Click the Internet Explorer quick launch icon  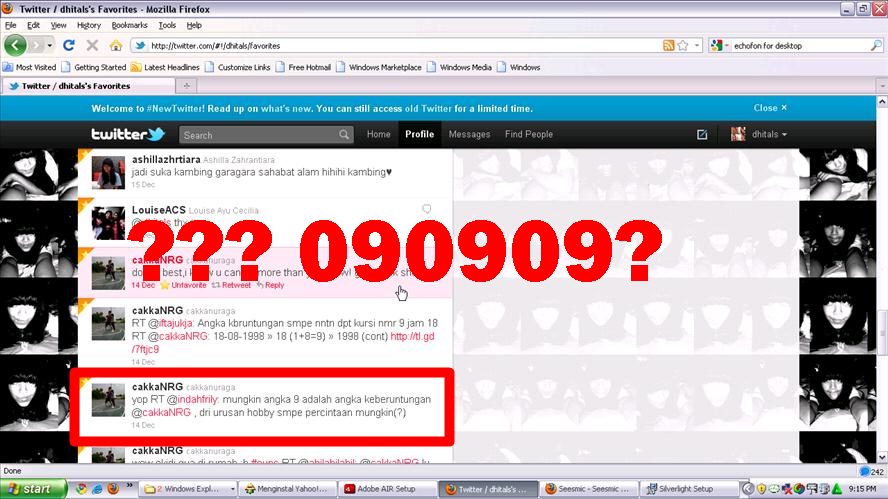click(x=97, y=488)
